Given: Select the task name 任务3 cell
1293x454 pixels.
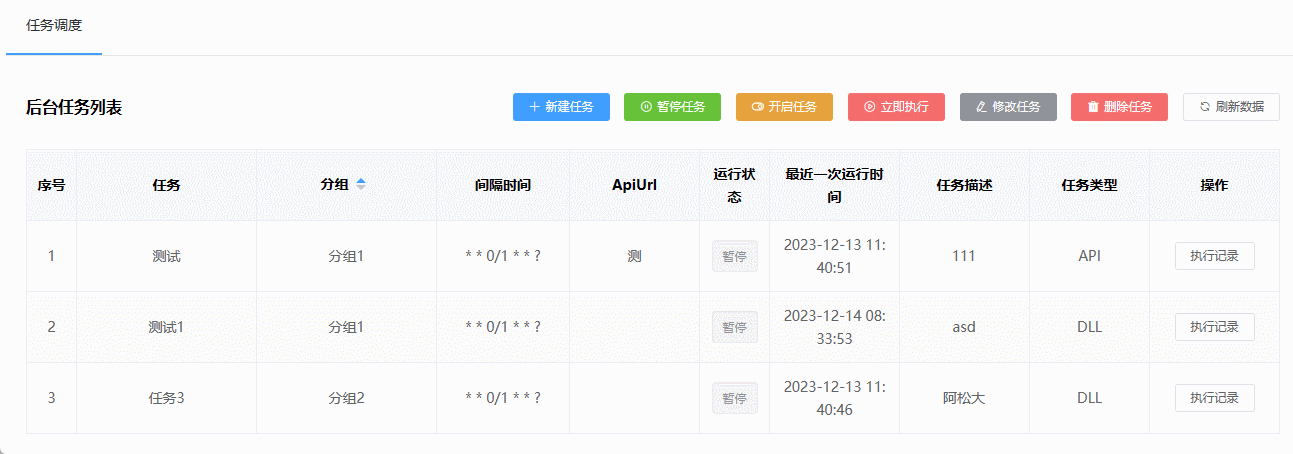Looking at the screenshot, I should point(166,398).
